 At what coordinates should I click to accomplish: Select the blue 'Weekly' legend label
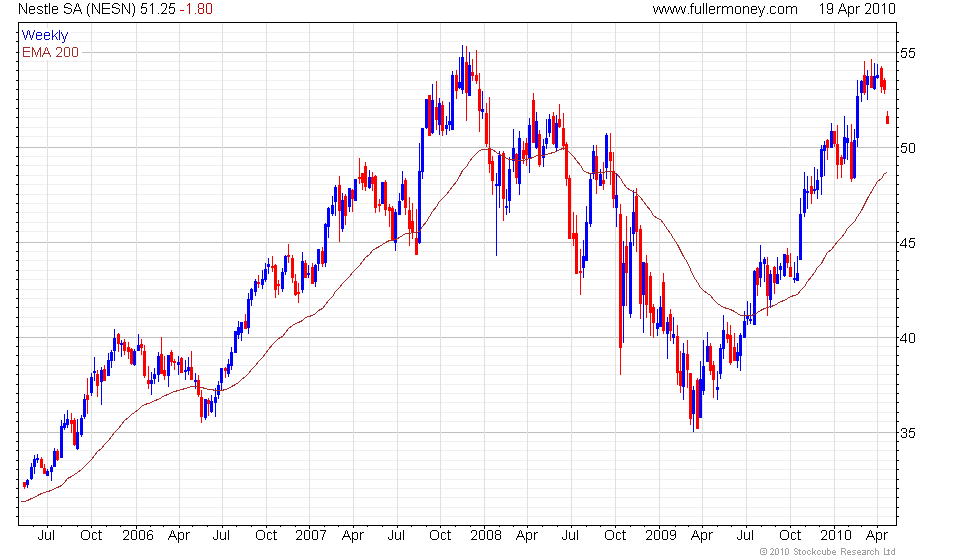tap(44, 36)
